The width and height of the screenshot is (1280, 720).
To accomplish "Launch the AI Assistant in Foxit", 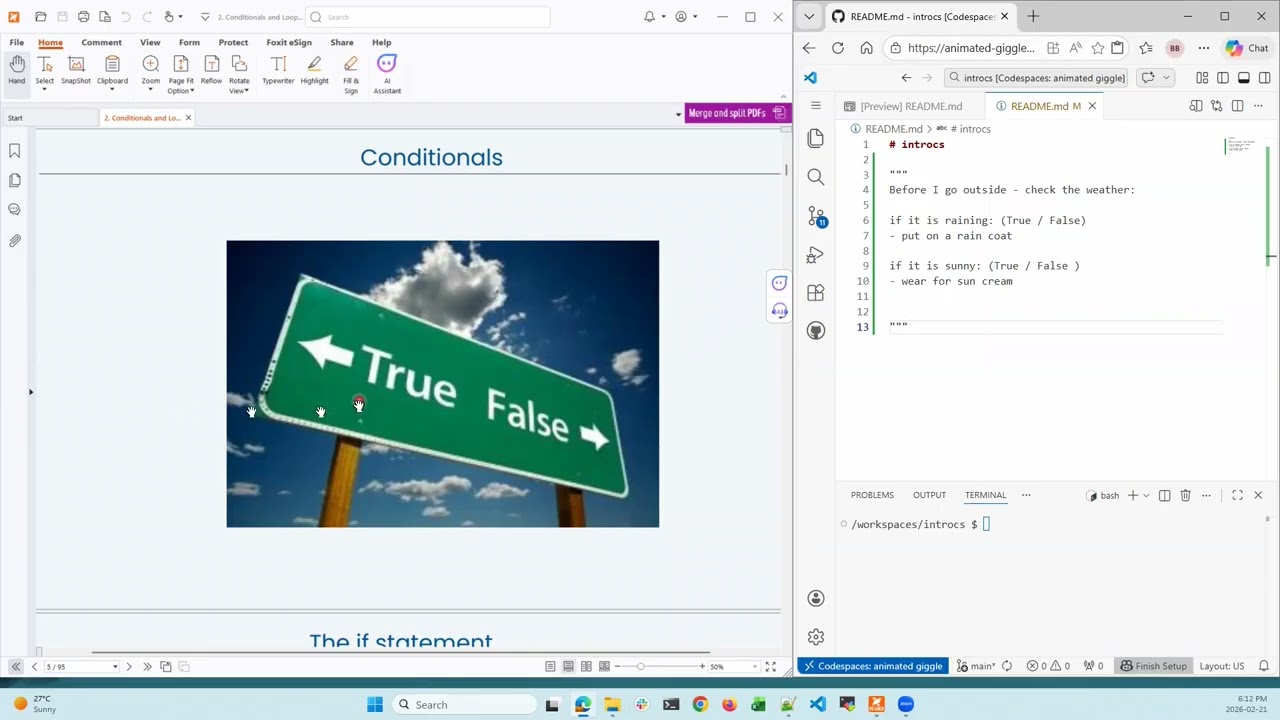I will pos(387,75).
